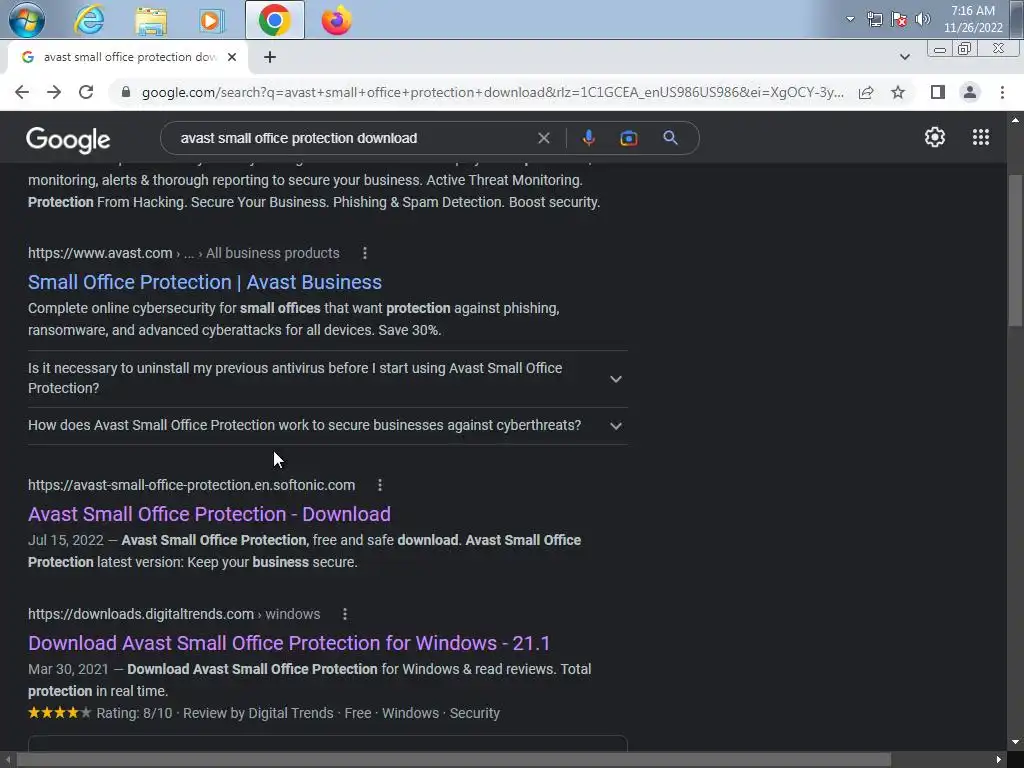The width and height of the screenshot is (1024, 768).
Task: Launch Firefox from the taskbar
Action: point(336,20)
